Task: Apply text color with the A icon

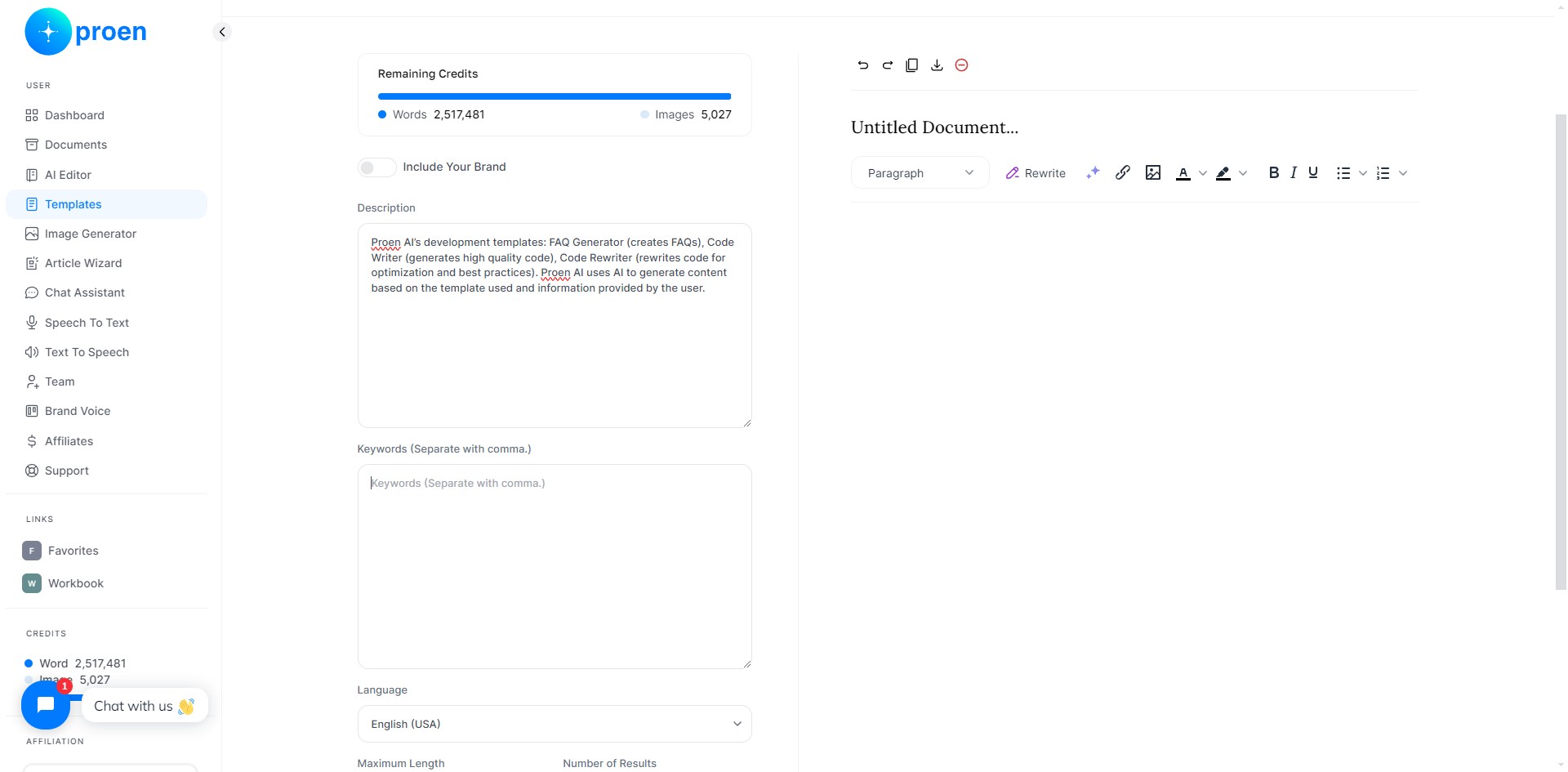Action: pyautogui.click(x=1183, y=173)
